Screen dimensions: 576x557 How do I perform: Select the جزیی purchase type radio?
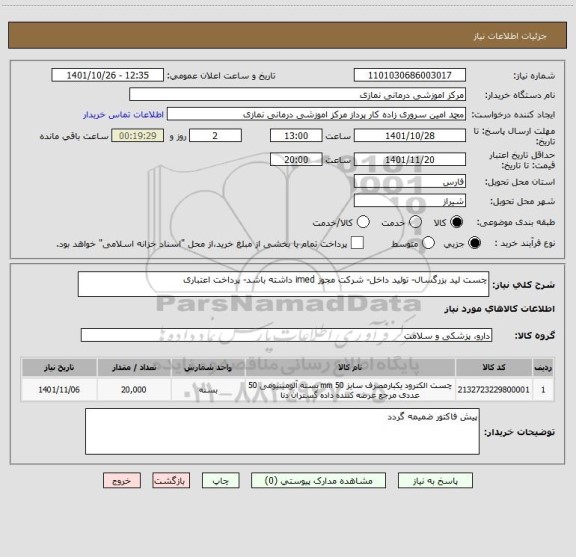pos(474,243)
